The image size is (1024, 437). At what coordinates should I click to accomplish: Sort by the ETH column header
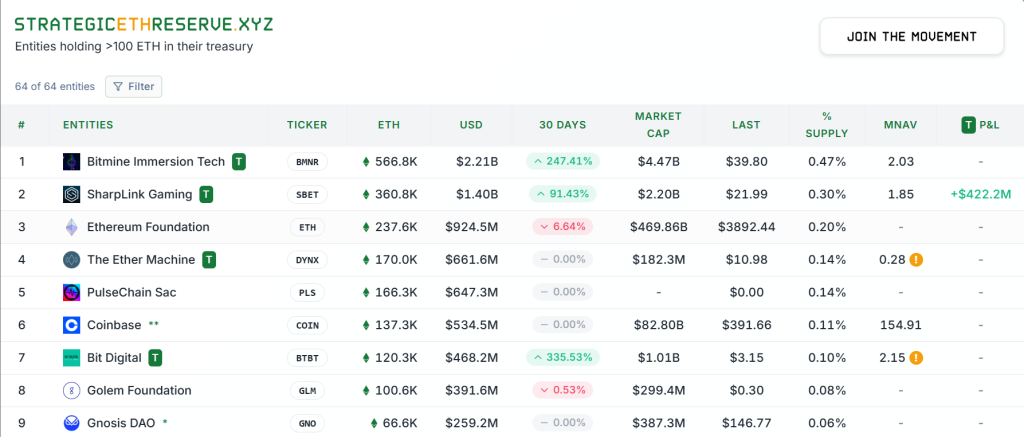tap(389, 125)
